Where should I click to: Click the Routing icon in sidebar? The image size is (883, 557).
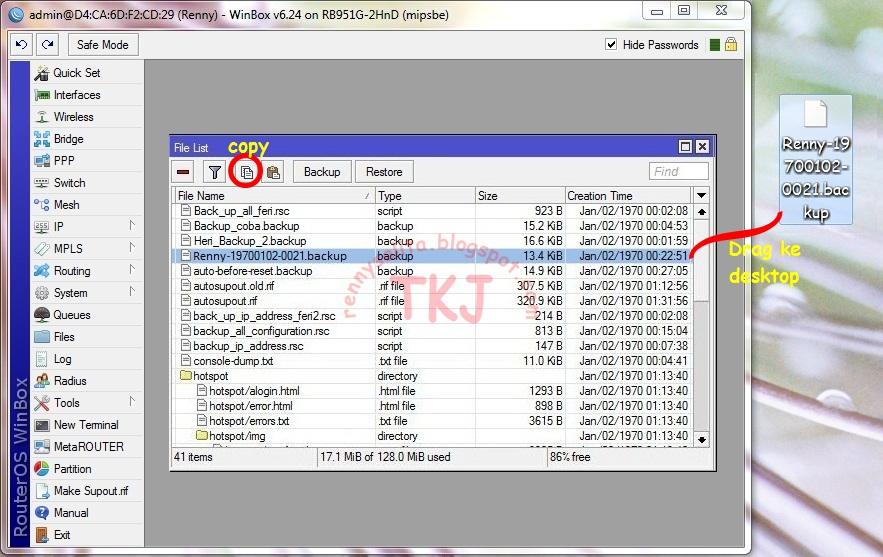[x=42, y=271]
